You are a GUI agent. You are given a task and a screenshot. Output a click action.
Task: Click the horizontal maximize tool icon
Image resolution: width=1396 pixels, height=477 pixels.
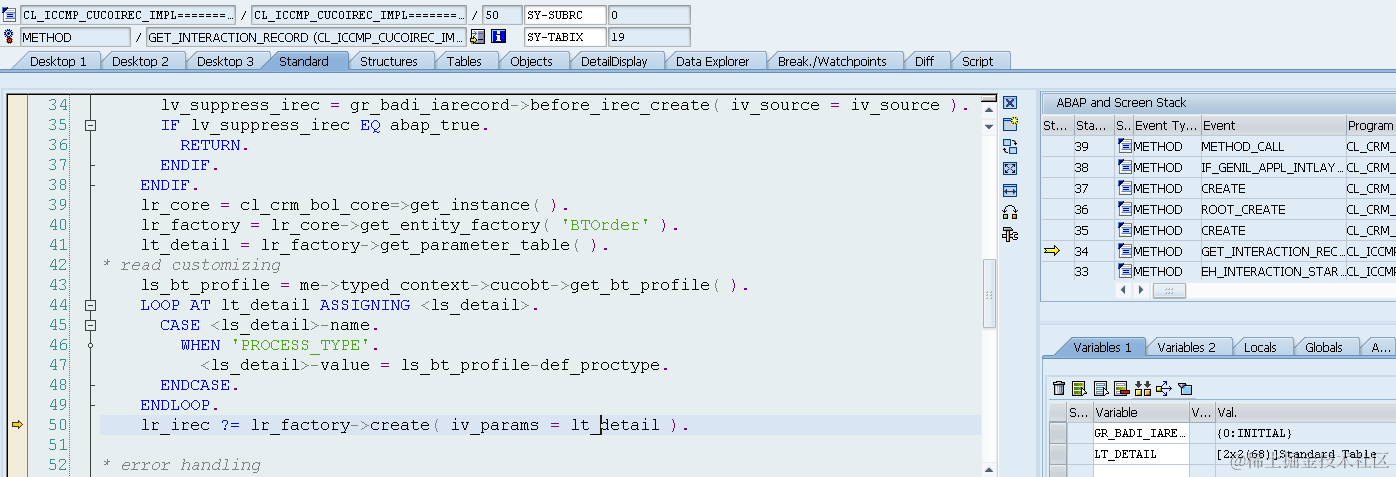(1010, 190)
